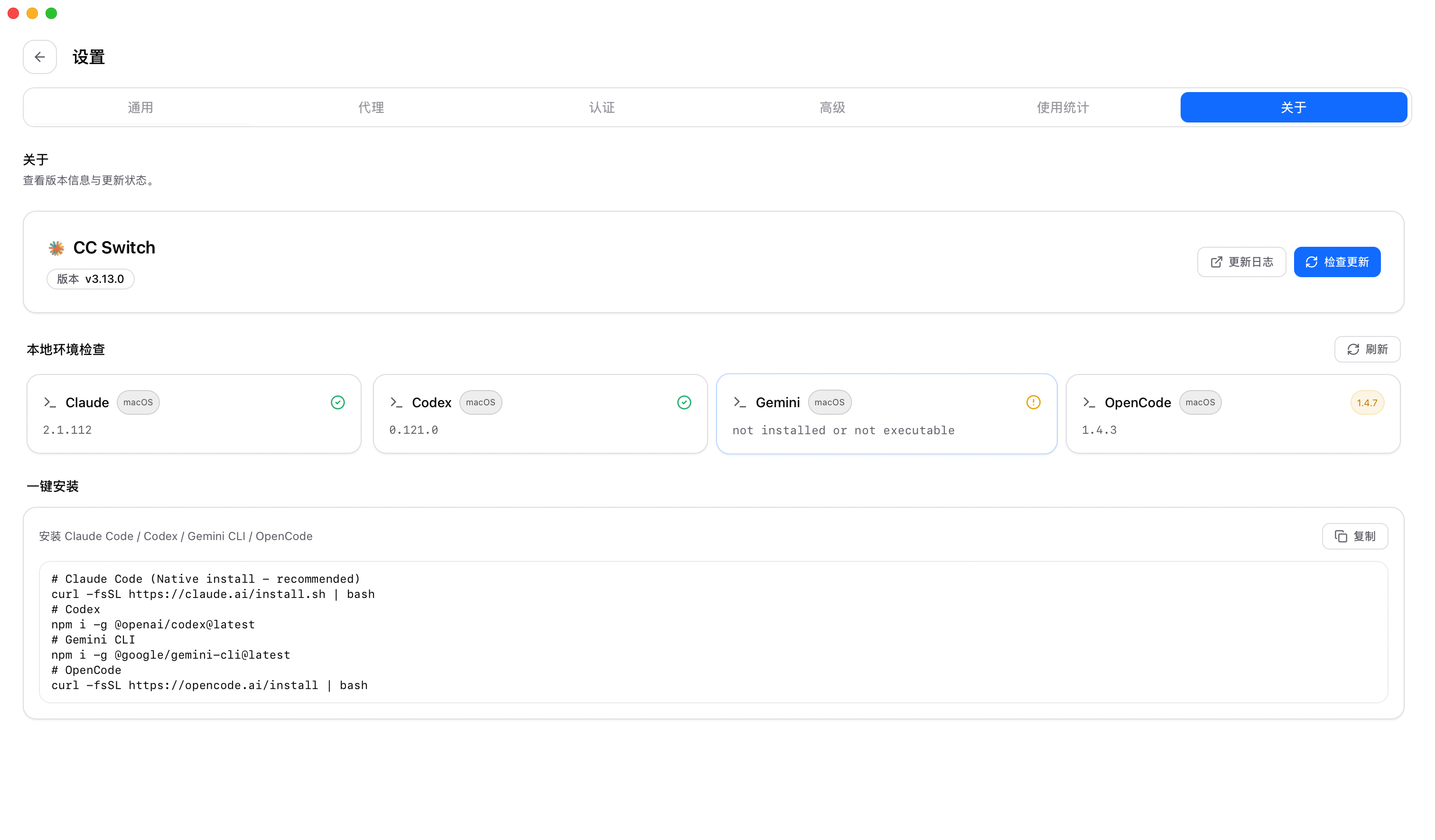Open the 更新日志 changelog button
The width and height of the screenshot is (1435, 840).
[x=1241, y=262]
